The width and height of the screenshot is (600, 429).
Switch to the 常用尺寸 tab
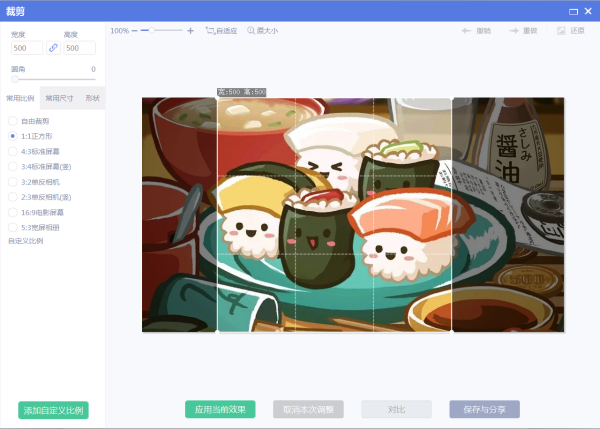tap(59, 98)
